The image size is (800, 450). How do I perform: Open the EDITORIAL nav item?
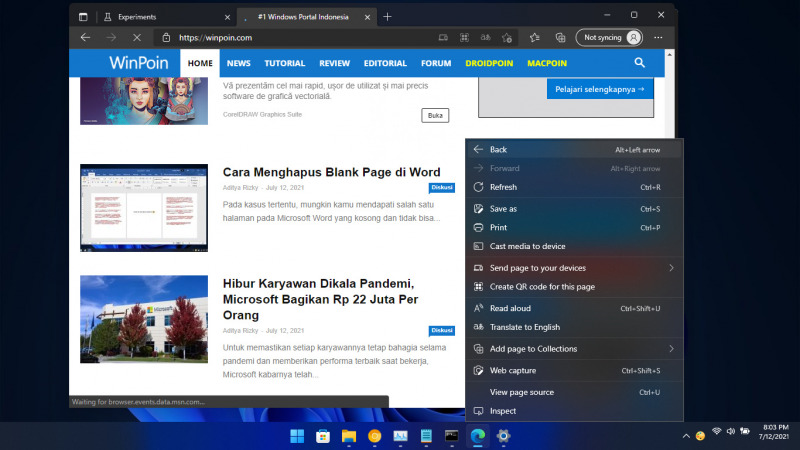click(385, 63)
